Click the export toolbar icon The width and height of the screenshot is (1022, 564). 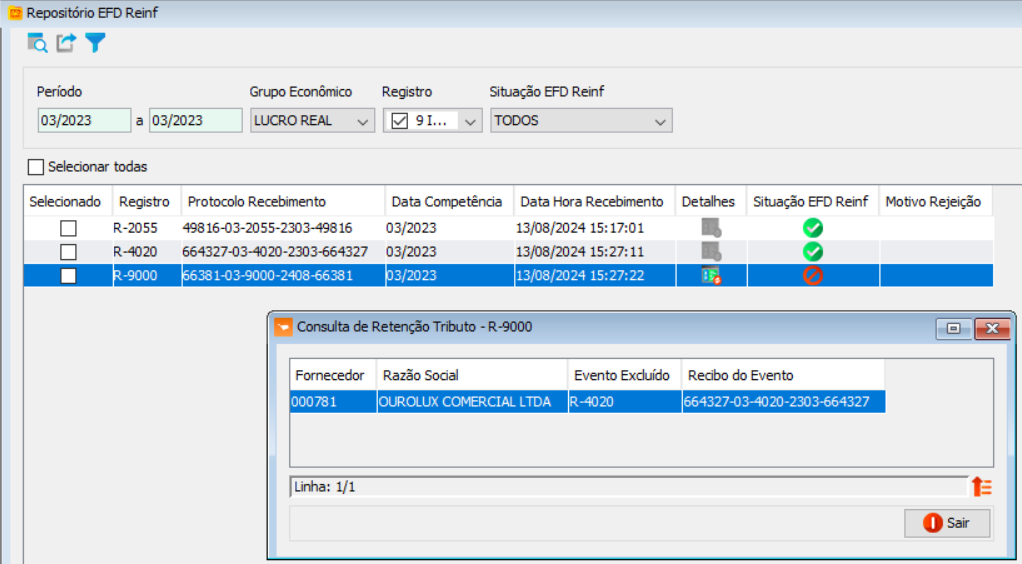click(66, 43)
